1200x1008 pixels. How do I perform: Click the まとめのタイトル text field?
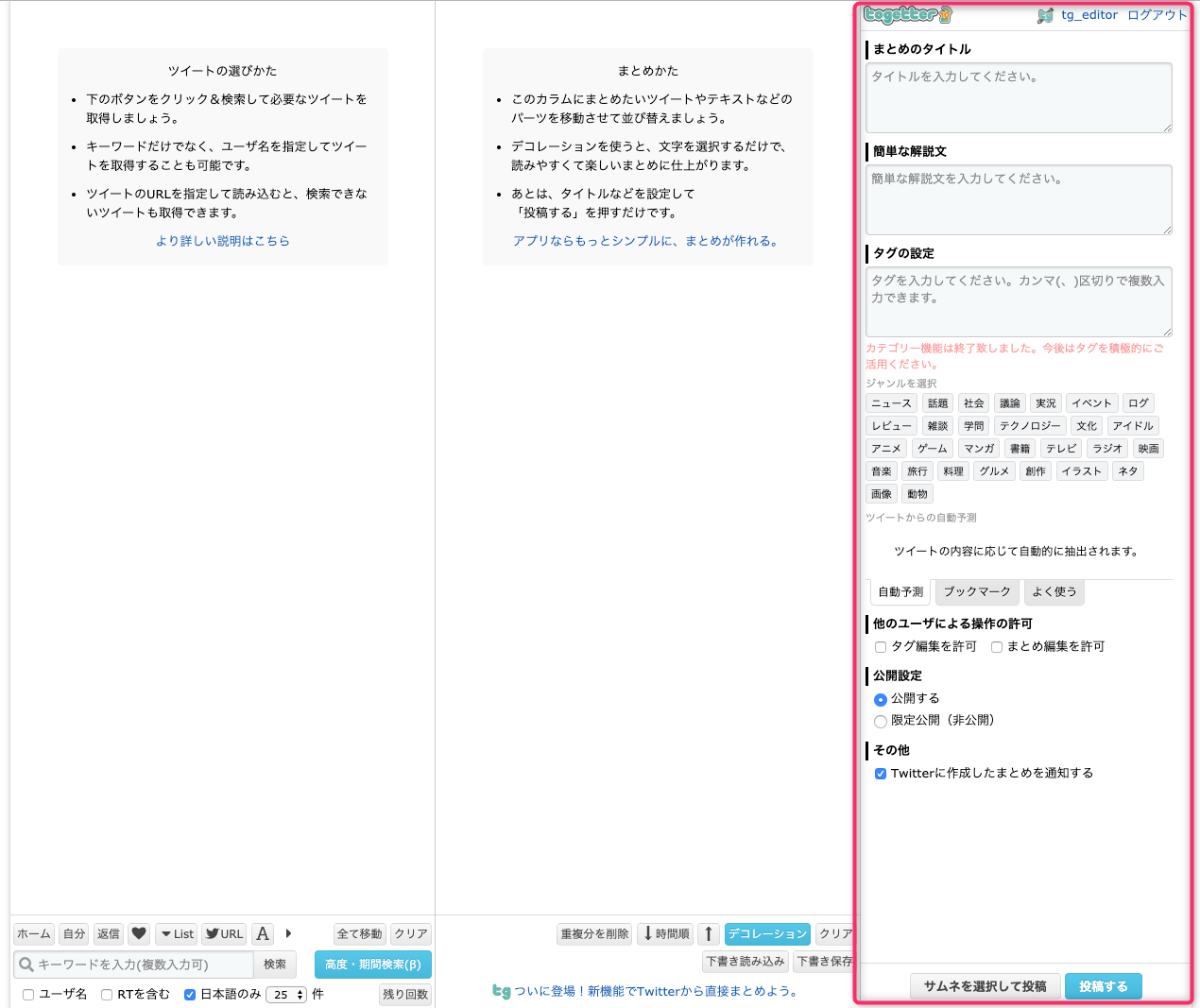point(1019,97)
